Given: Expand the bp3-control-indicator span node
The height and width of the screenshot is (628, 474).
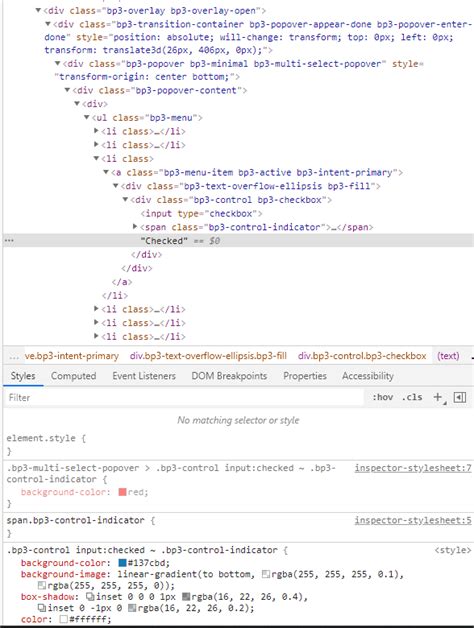Looking at the screenshot, I should 135,226.
